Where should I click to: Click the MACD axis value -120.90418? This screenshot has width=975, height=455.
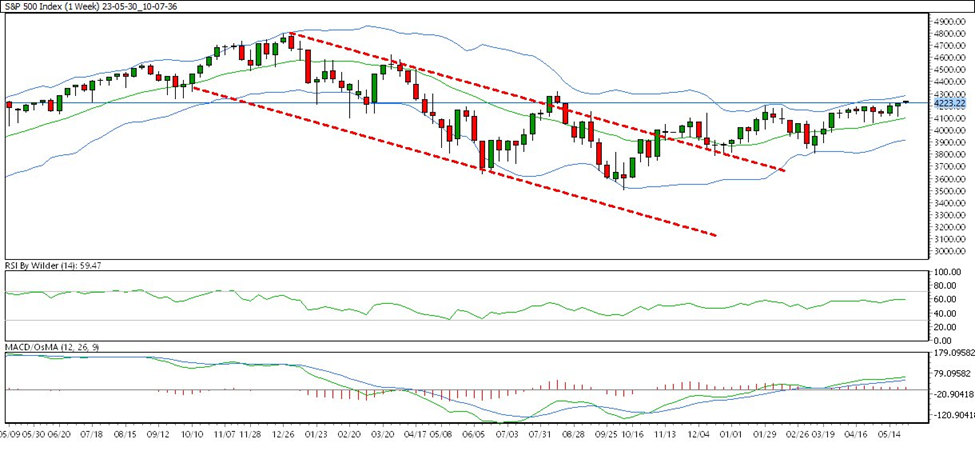click(x=952, y=414)
